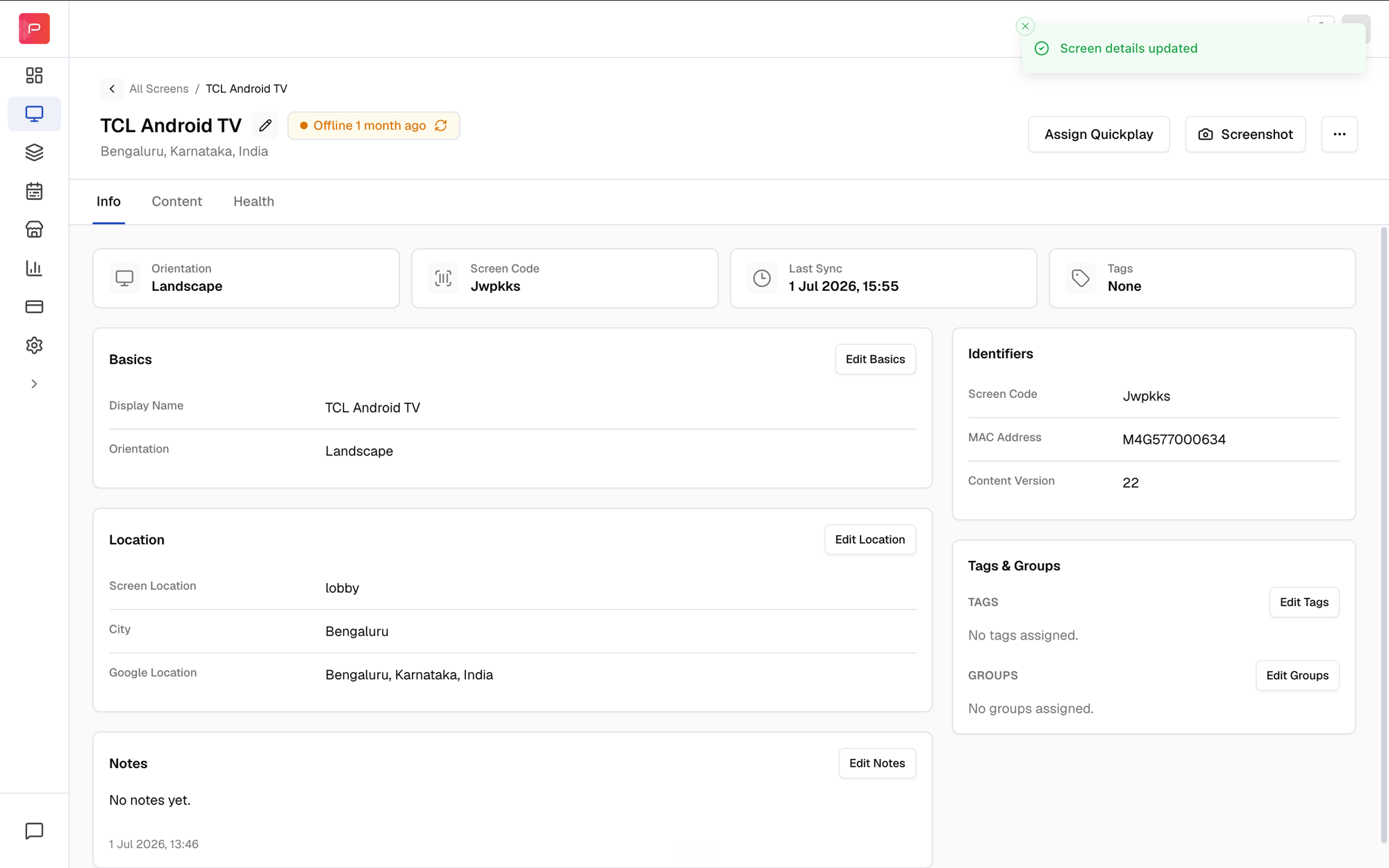Open the bar chart analytics icon
The width and height of the screenshot is (1389, 868).
34,268
